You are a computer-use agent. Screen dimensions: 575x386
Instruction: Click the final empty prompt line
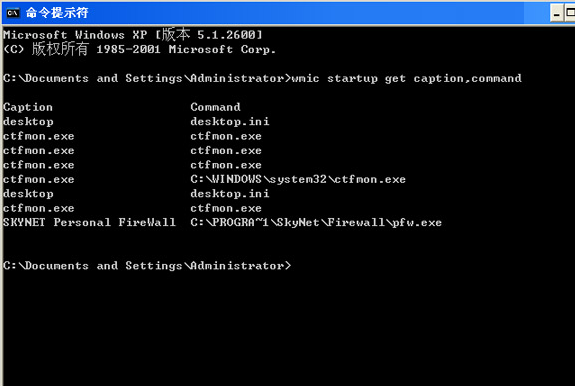click(147, 266)
